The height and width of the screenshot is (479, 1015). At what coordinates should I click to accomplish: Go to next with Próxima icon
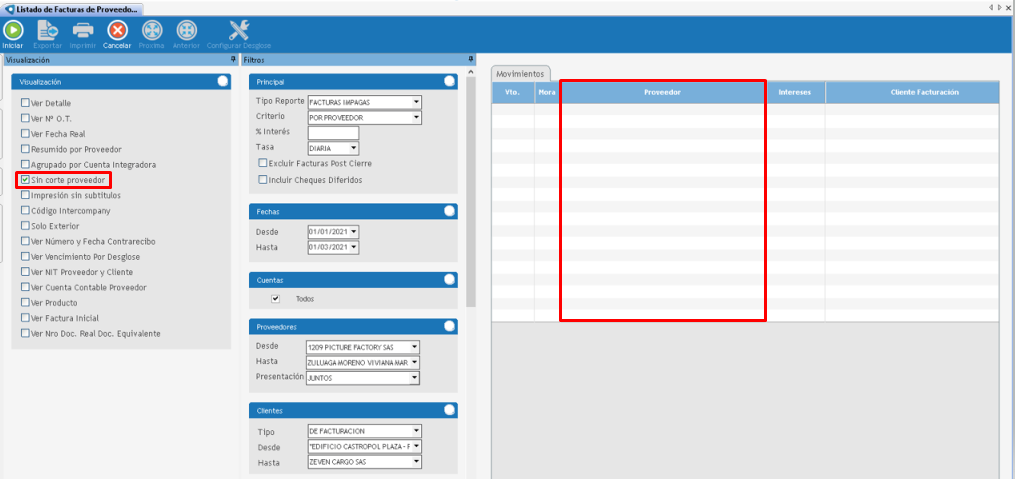pyautogui.click(x=152, y=31)
